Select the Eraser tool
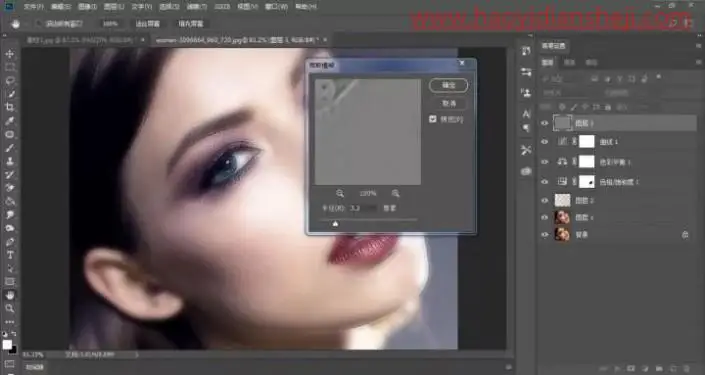The height and width of the screenshot is (375, 705). (9, 188)
